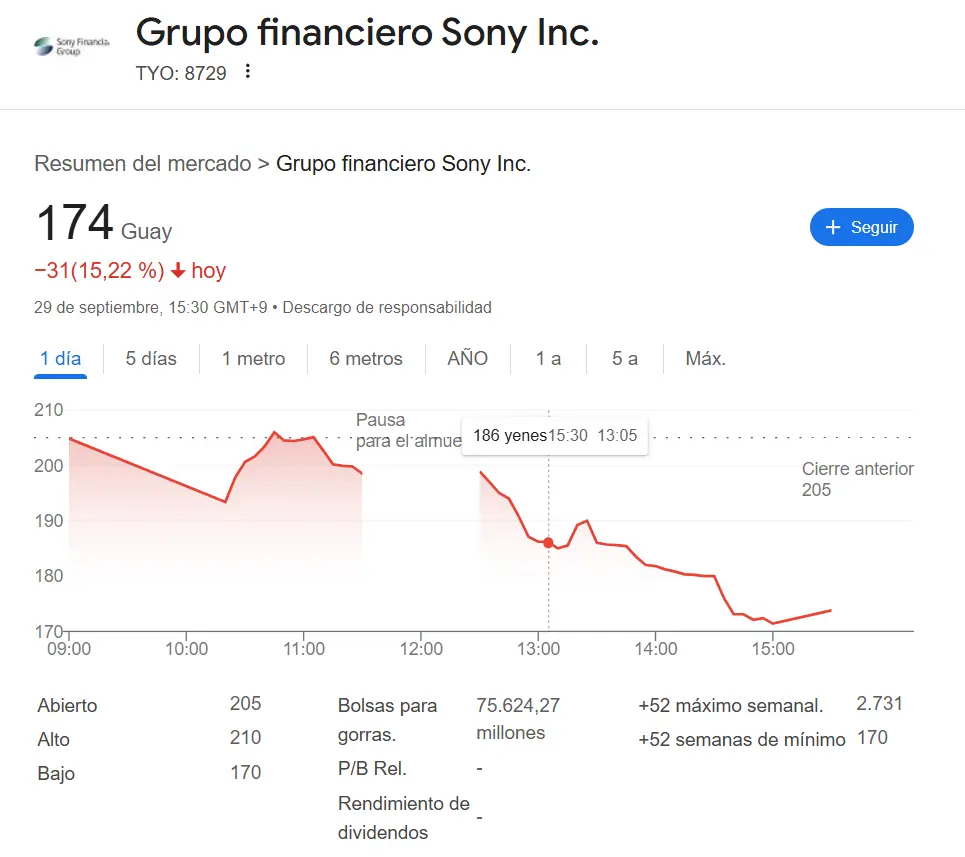The image size is (965, 857).
Task: Open the Máx. chart range
Action: click(705, 358)
